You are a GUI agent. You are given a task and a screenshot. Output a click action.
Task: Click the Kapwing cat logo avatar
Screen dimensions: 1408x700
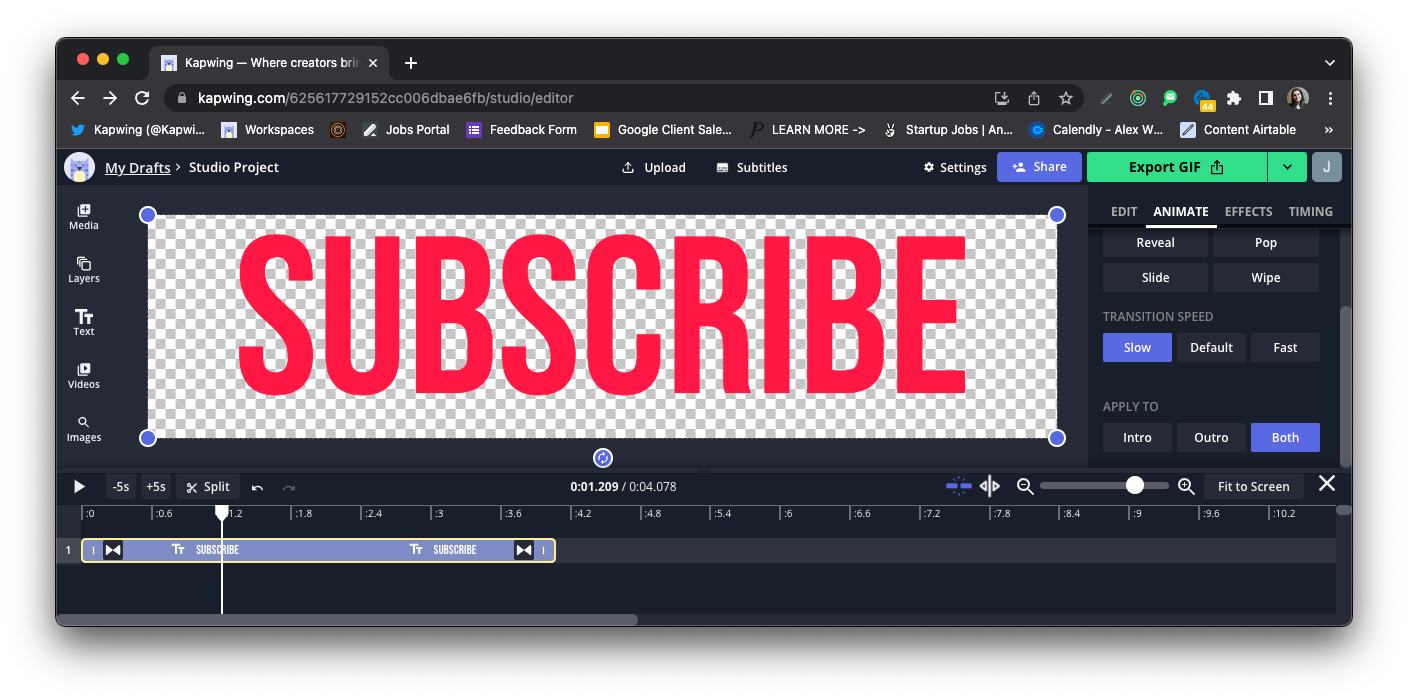click(80, 167)
